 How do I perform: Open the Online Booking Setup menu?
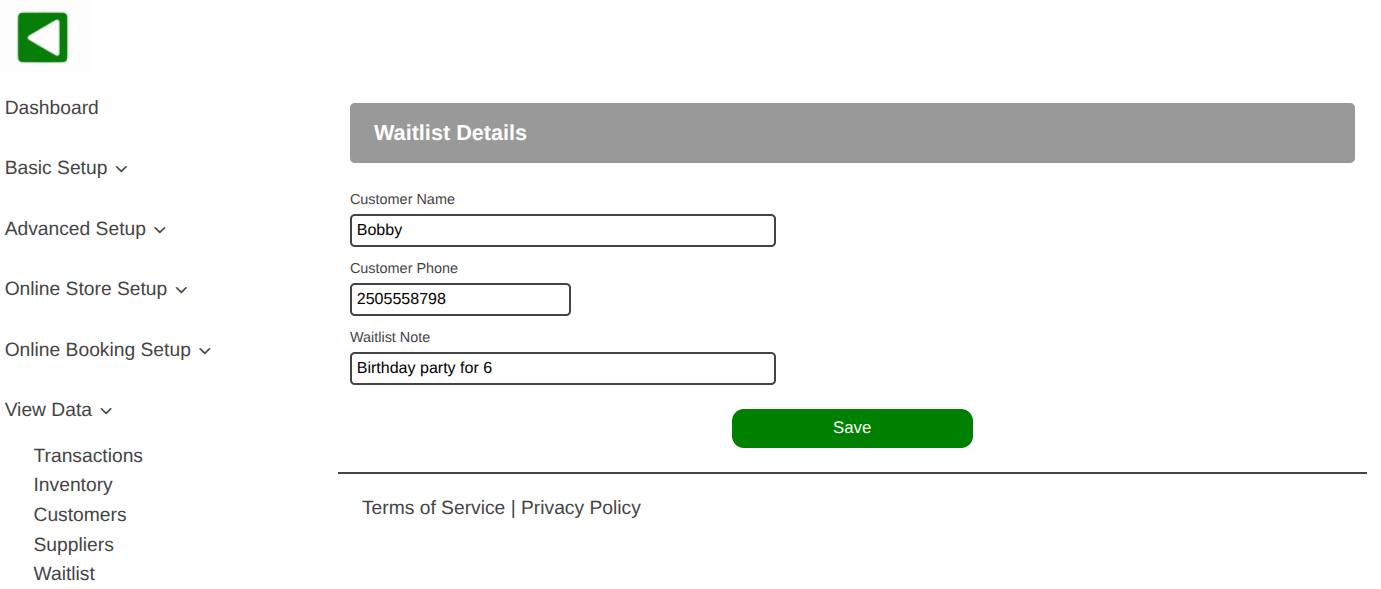point(108,350)
